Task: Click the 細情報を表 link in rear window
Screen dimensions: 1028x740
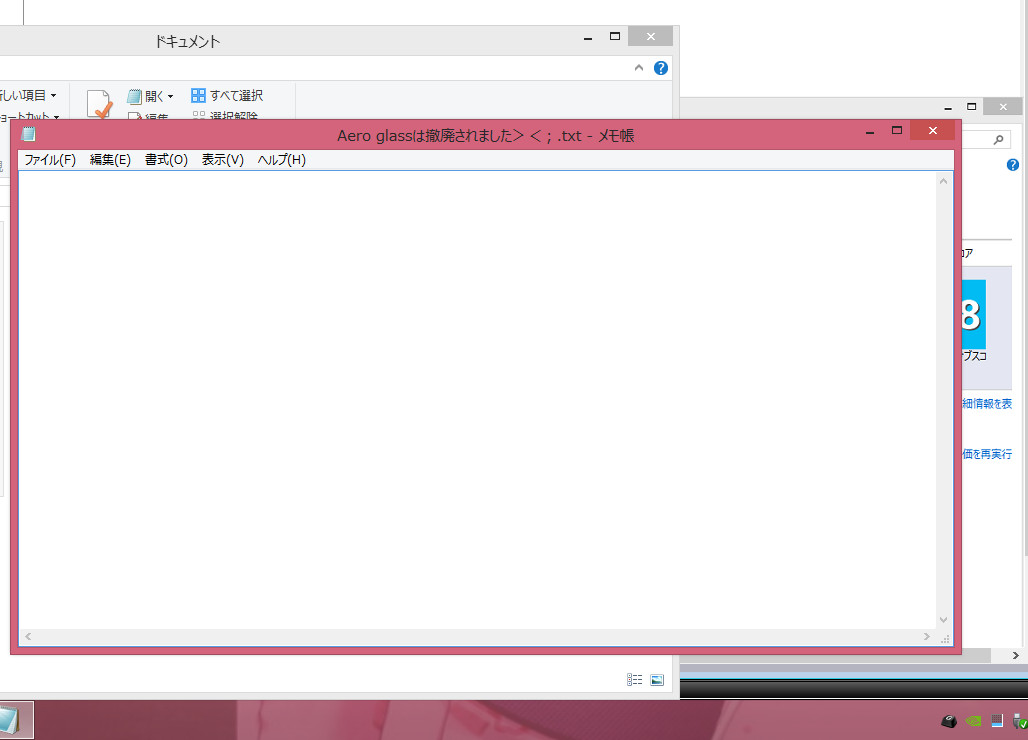Action: coord(987,404)
